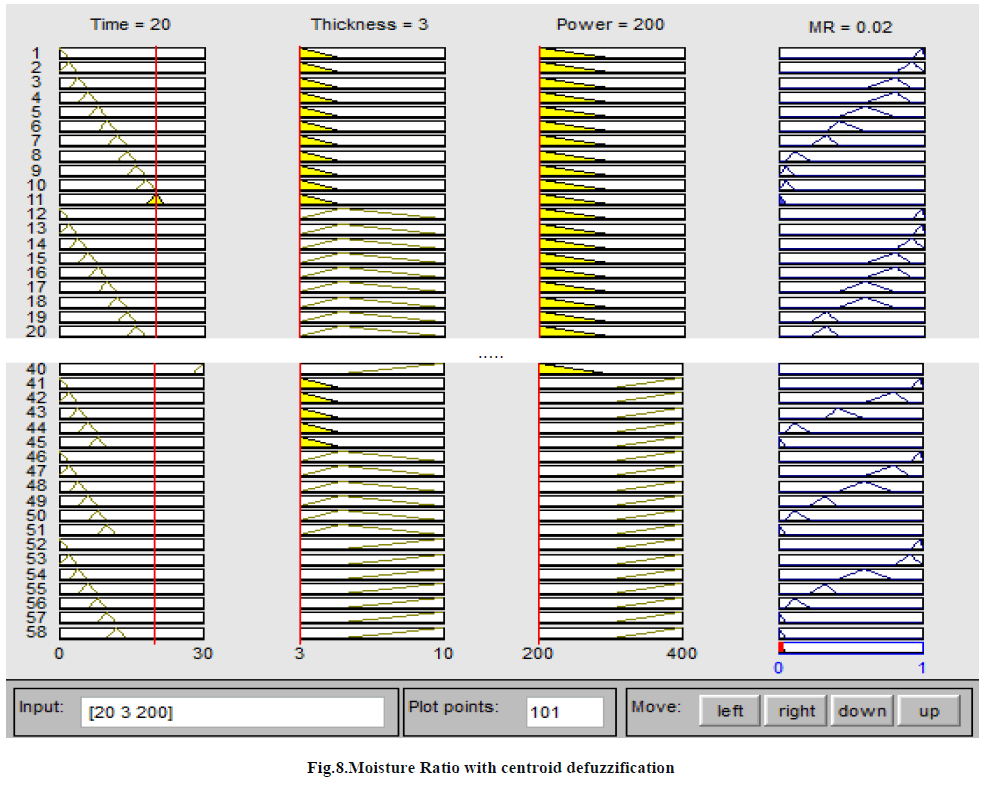Click rule number 20
The height and width of the screenshot is (785, 985).
click(x=36, y=331)
